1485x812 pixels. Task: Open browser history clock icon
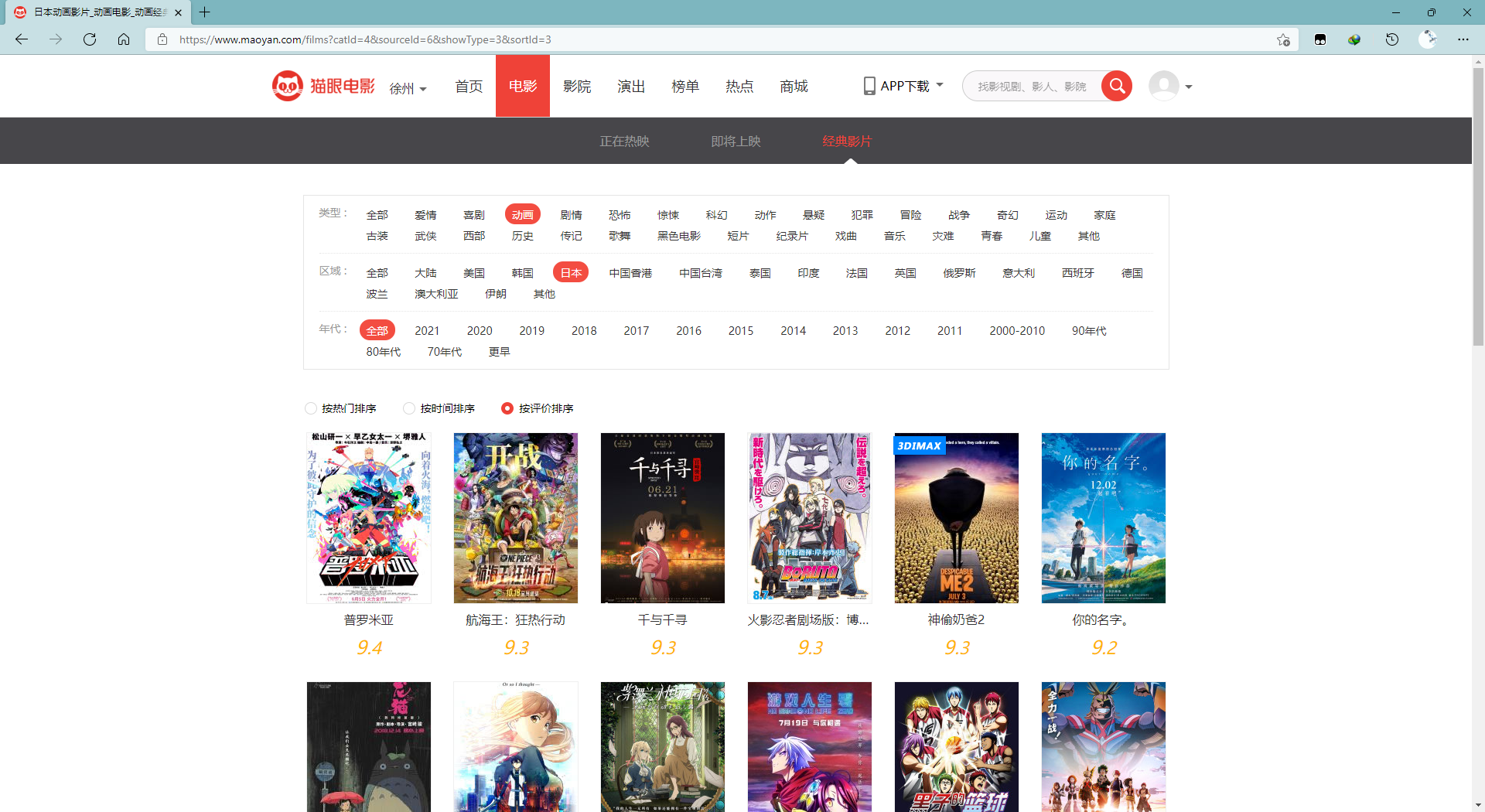pyautogui.click(x=1392, y=39)
